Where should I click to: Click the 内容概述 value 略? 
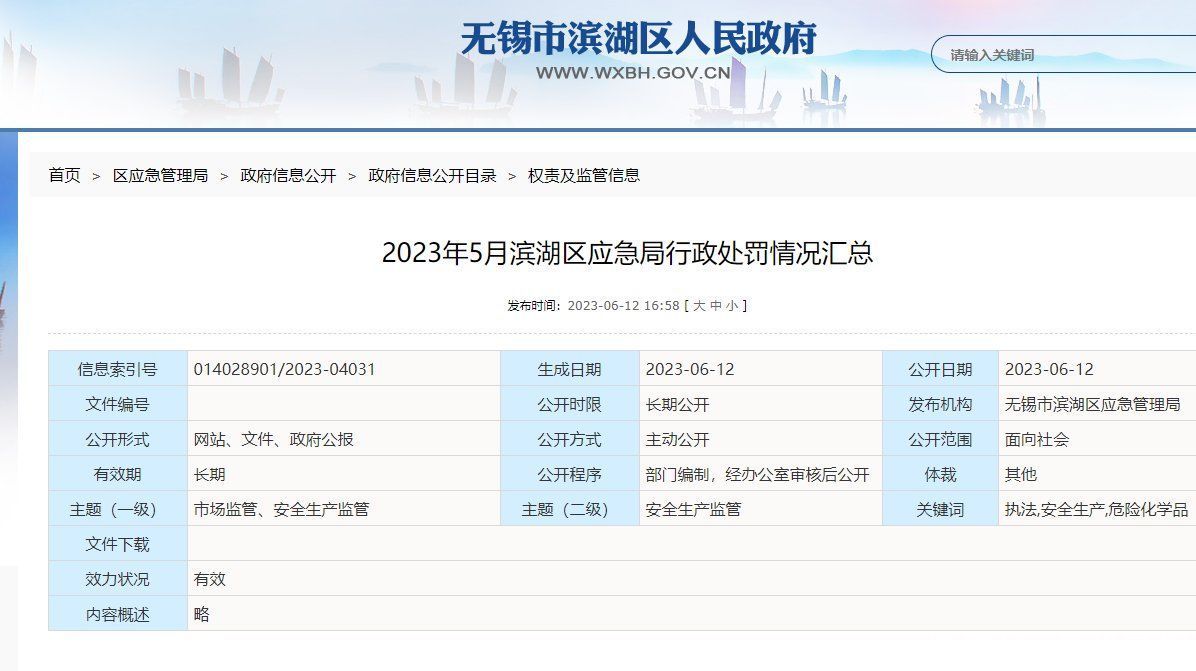[201, 615]
